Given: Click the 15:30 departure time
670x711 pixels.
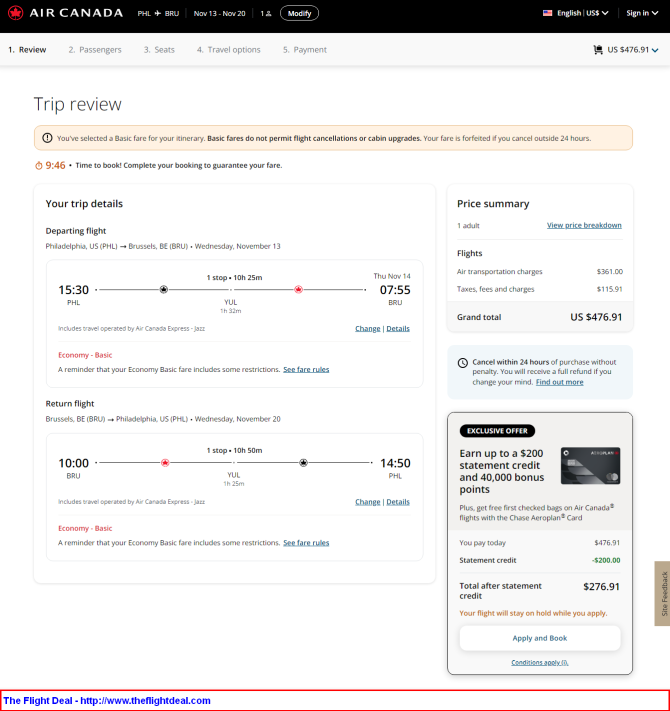Looking at the screenshot, I should pyautogui.click(x=73, y=290).
